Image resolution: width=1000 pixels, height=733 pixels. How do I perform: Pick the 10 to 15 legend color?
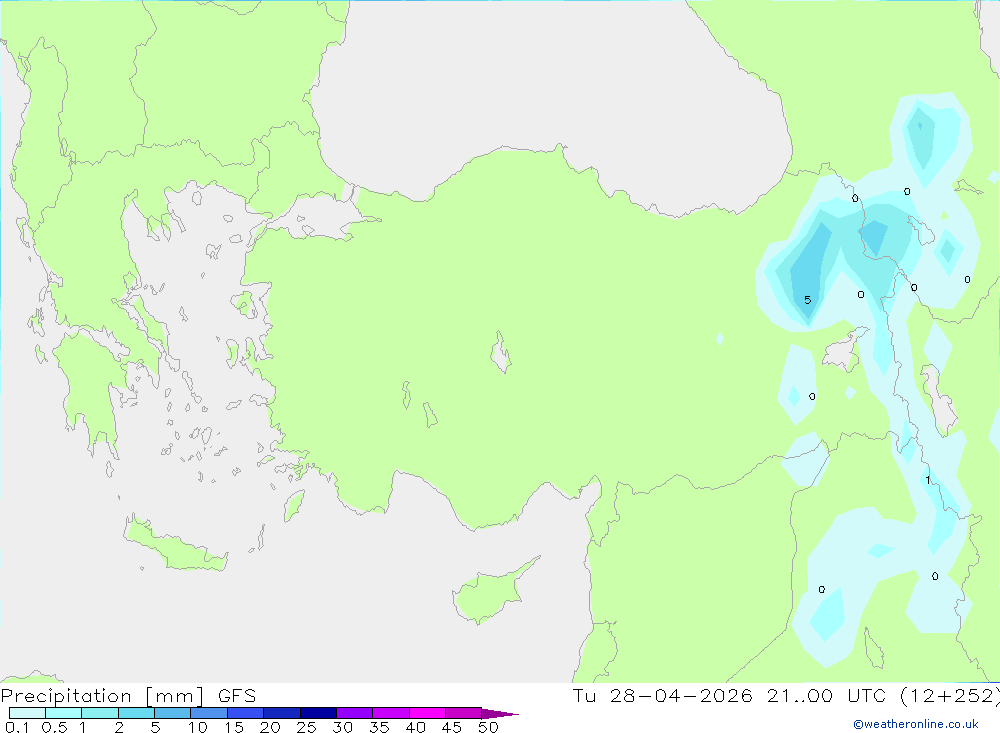209,713
